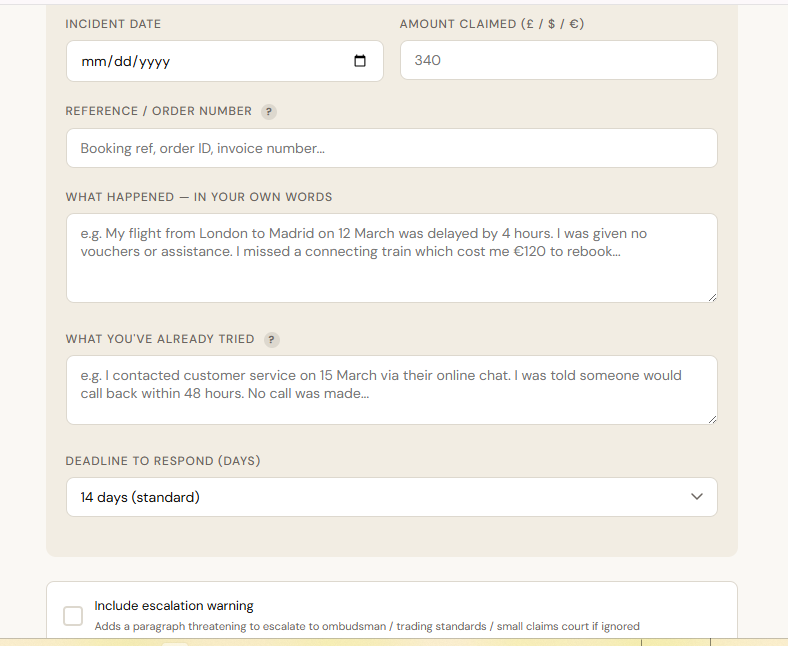This screenshot has height=646, width=788.
Task: Focus the What Happened text area
Action: [x=391, y=258]
